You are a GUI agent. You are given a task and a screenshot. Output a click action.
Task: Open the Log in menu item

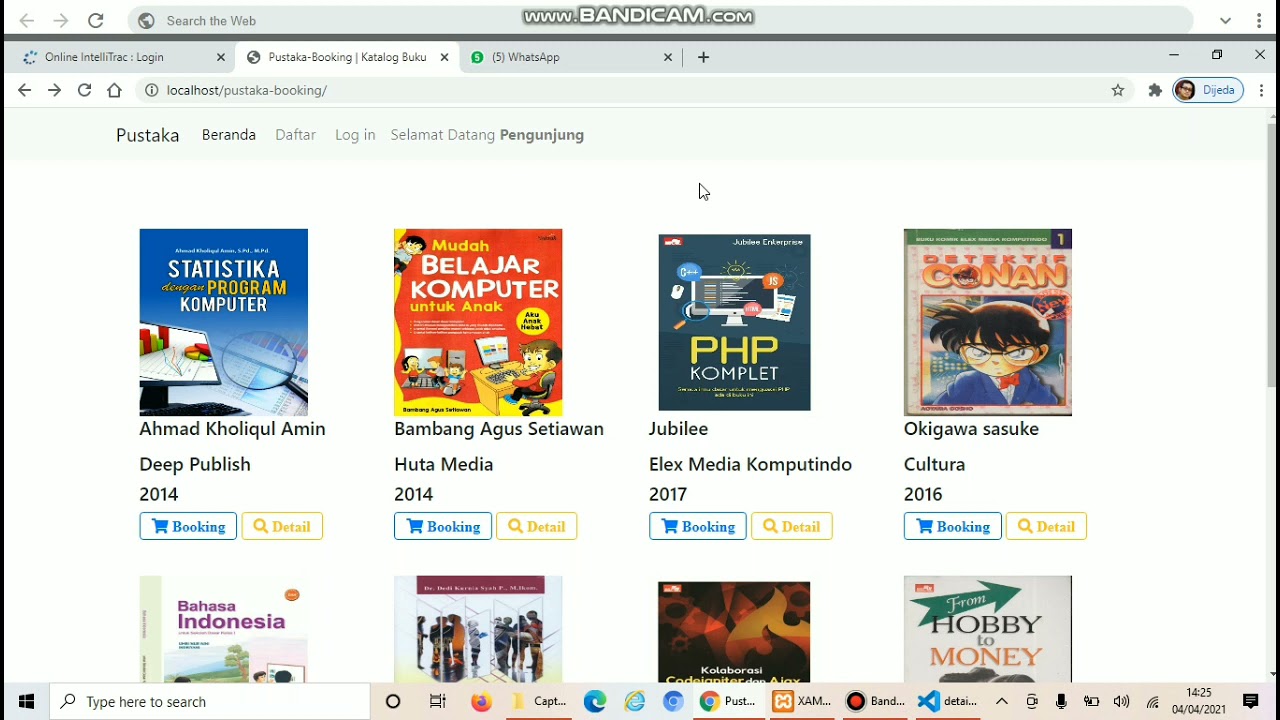[x=355, y=135]
